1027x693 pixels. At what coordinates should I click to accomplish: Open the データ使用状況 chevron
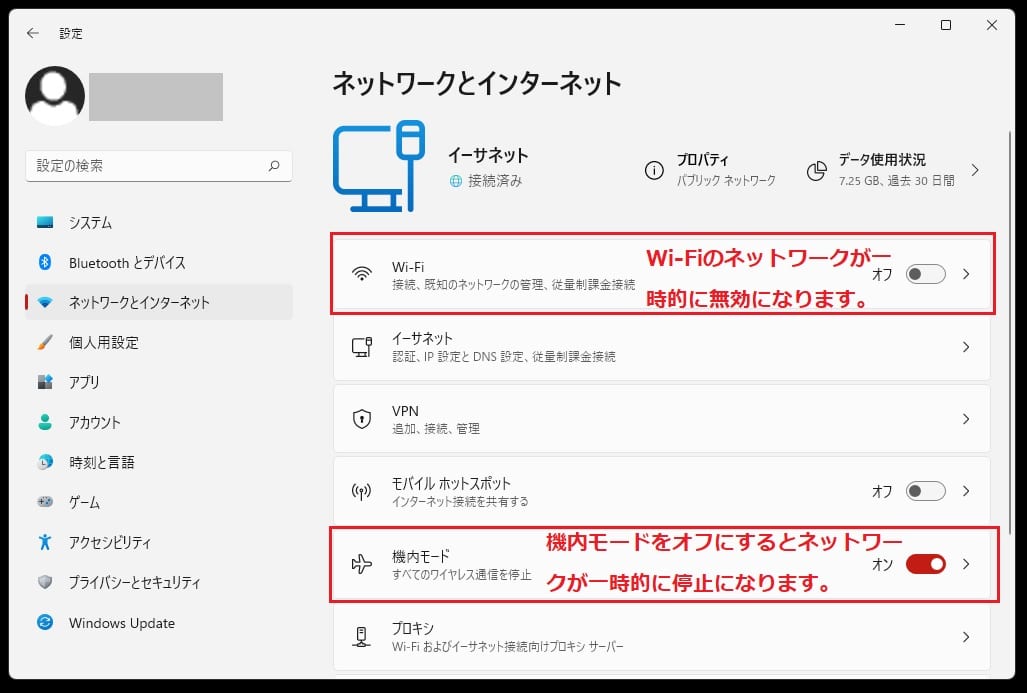(975, 170)
